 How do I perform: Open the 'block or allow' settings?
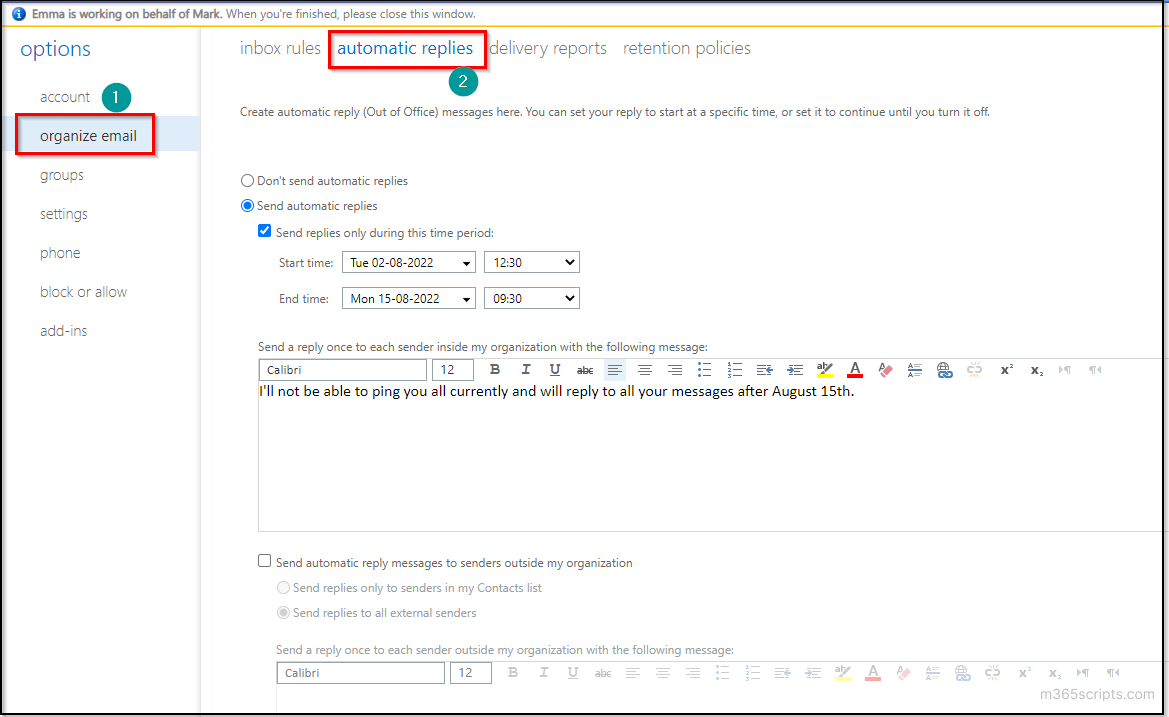click(83, 291)
